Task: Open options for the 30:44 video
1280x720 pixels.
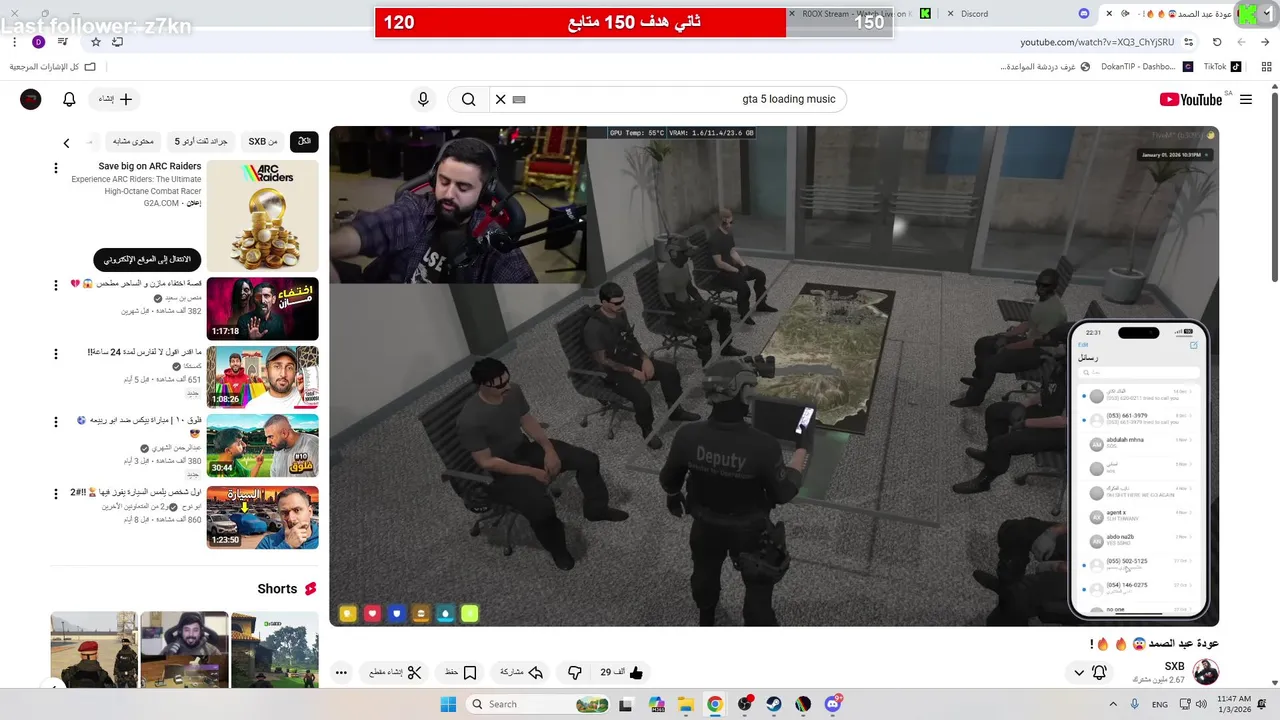Action: [56, 423]
